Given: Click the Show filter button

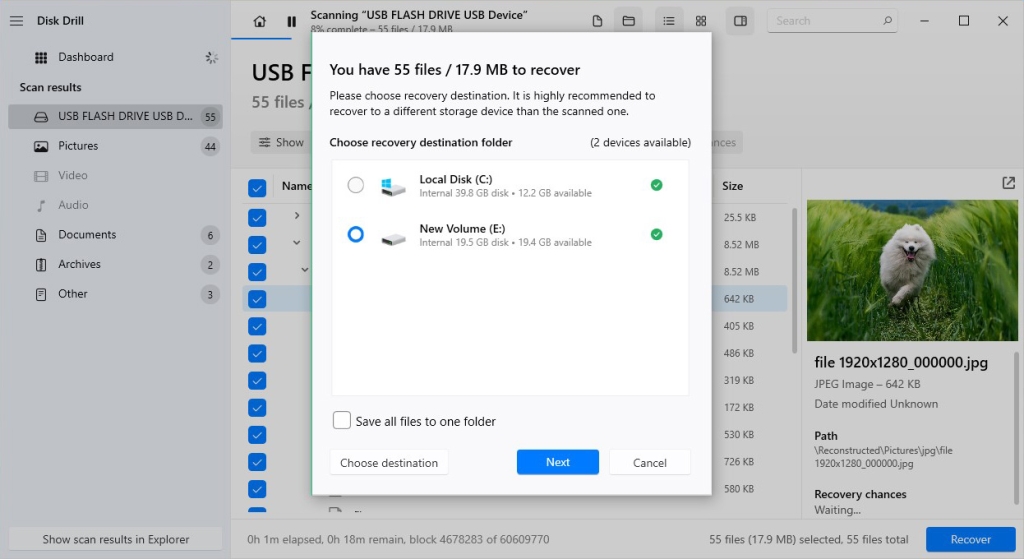Looking at the screenshot, I should pyautogui.click(x=281, y=142).
